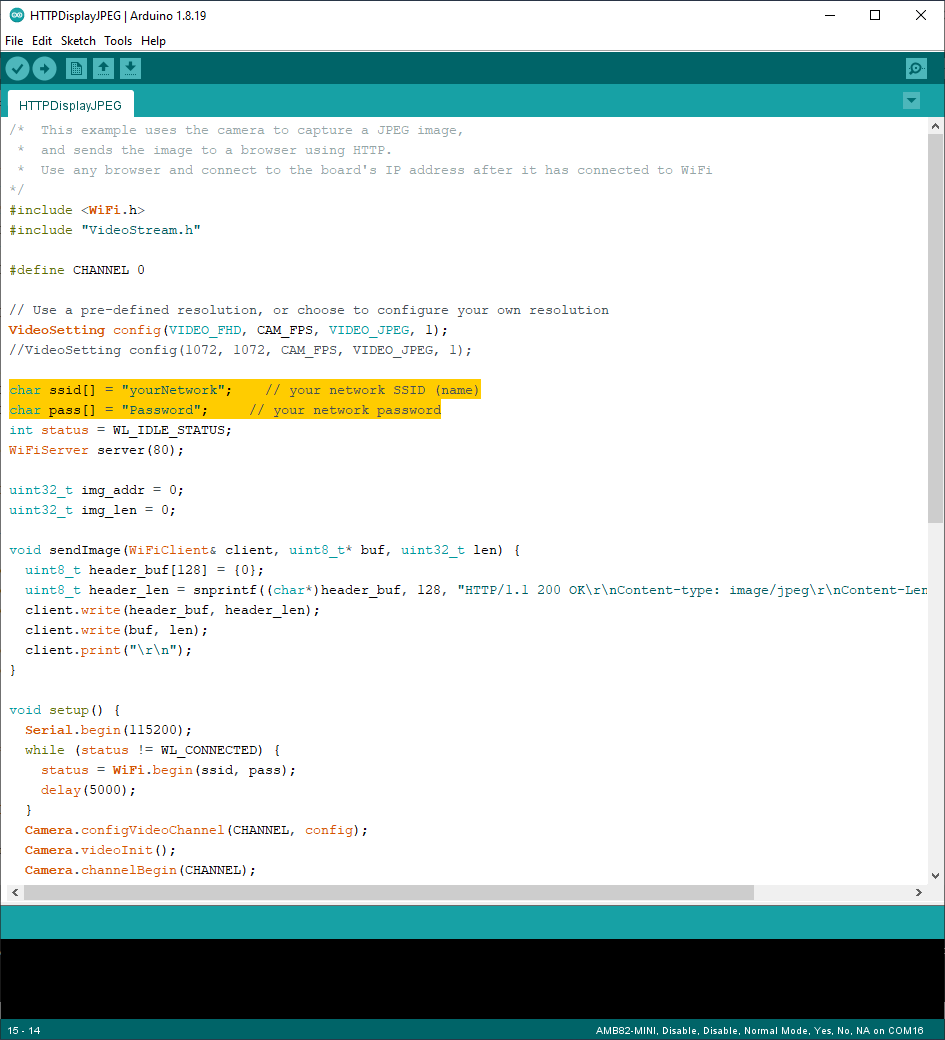The height and width of the screenshot is (1040, 945).
Task: Click the int status = WL_IDLE_STATUS line
Action: [121, 430]
